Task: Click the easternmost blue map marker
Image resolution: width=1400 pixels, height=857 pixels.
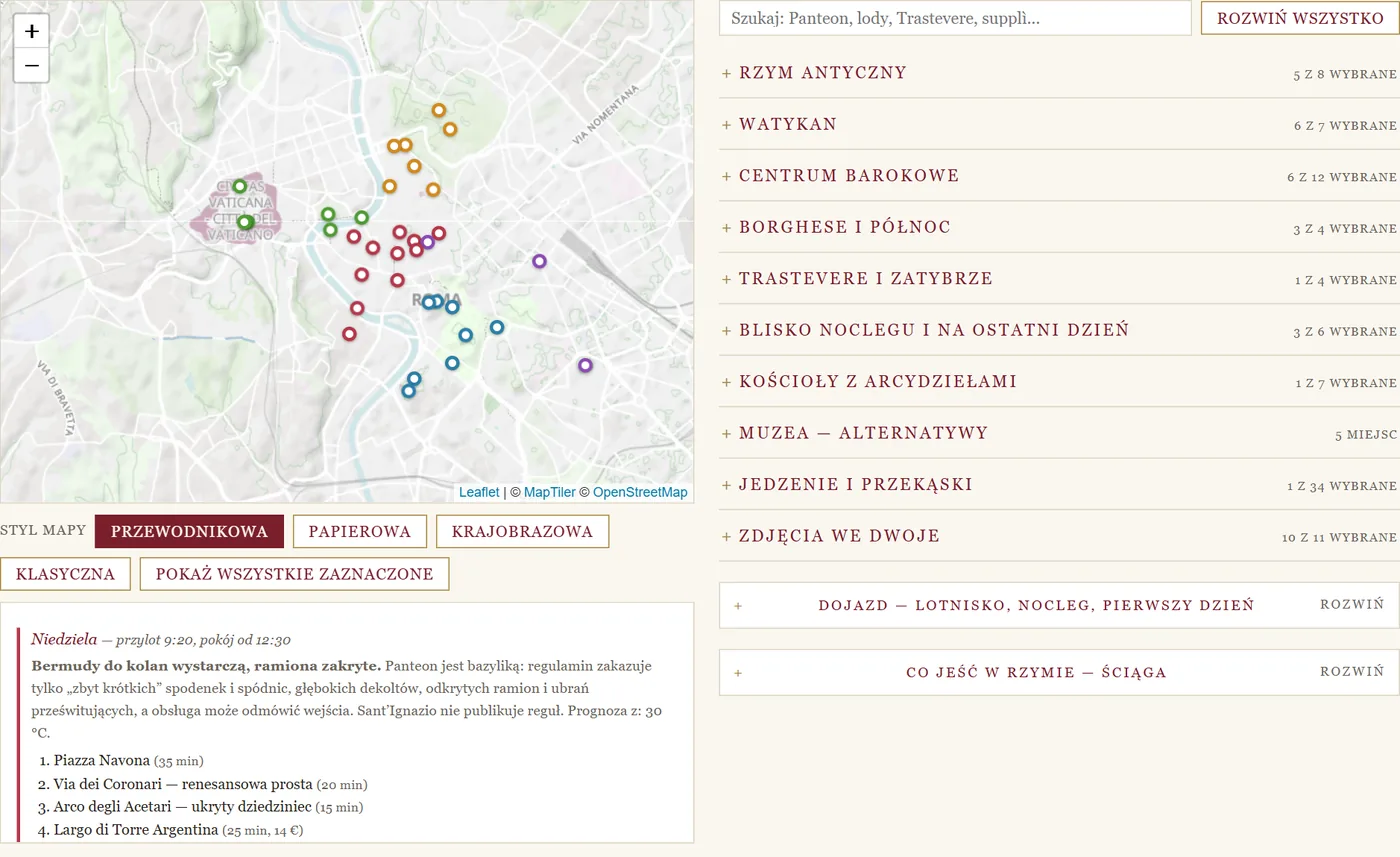Action: tap(496, 327)
